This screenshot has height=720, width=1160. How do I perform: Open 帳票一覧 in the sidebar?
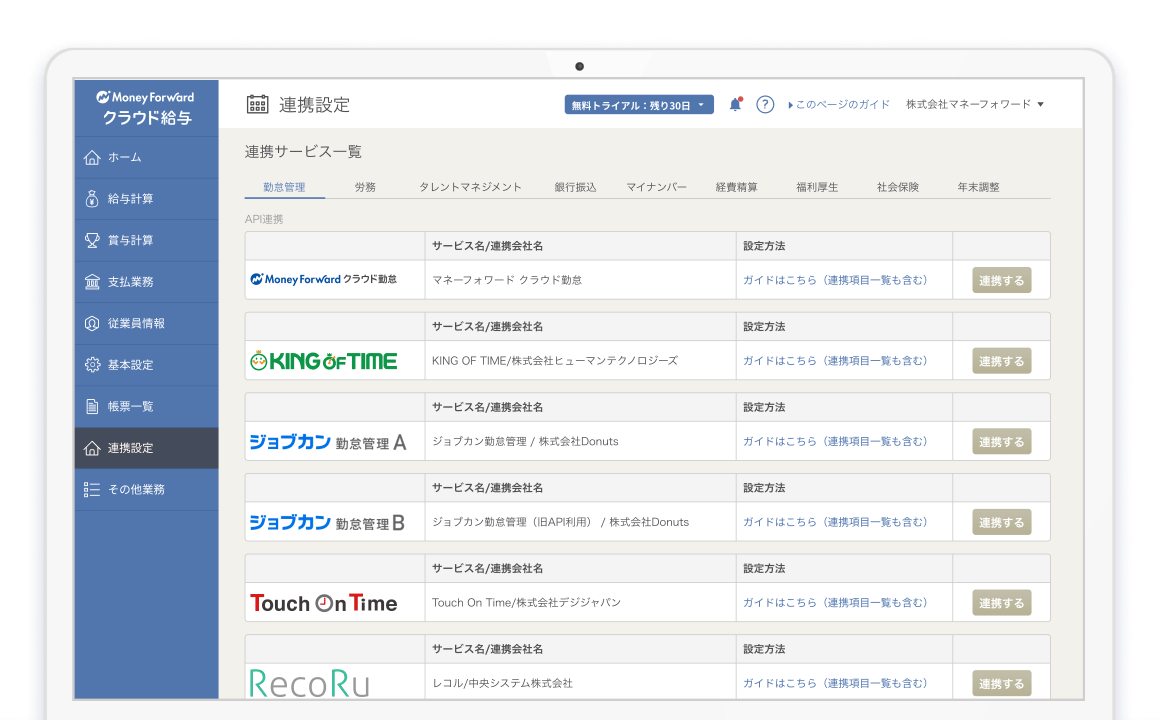pos(146,406)
